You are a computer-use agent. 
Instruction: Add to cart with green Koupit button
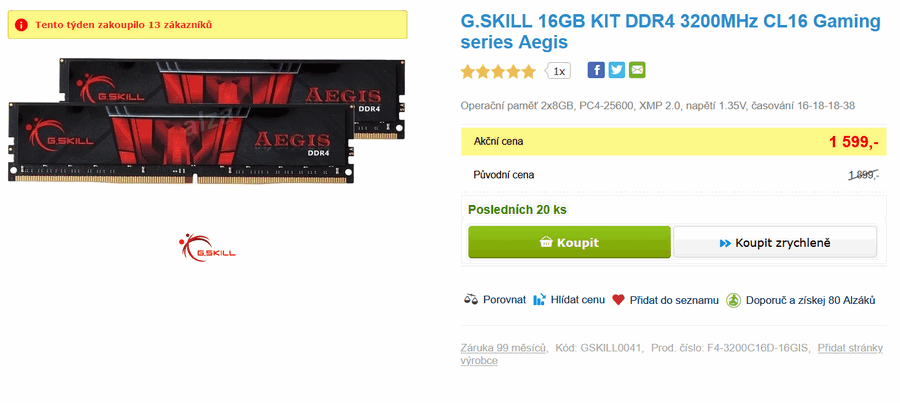(569, 242)
